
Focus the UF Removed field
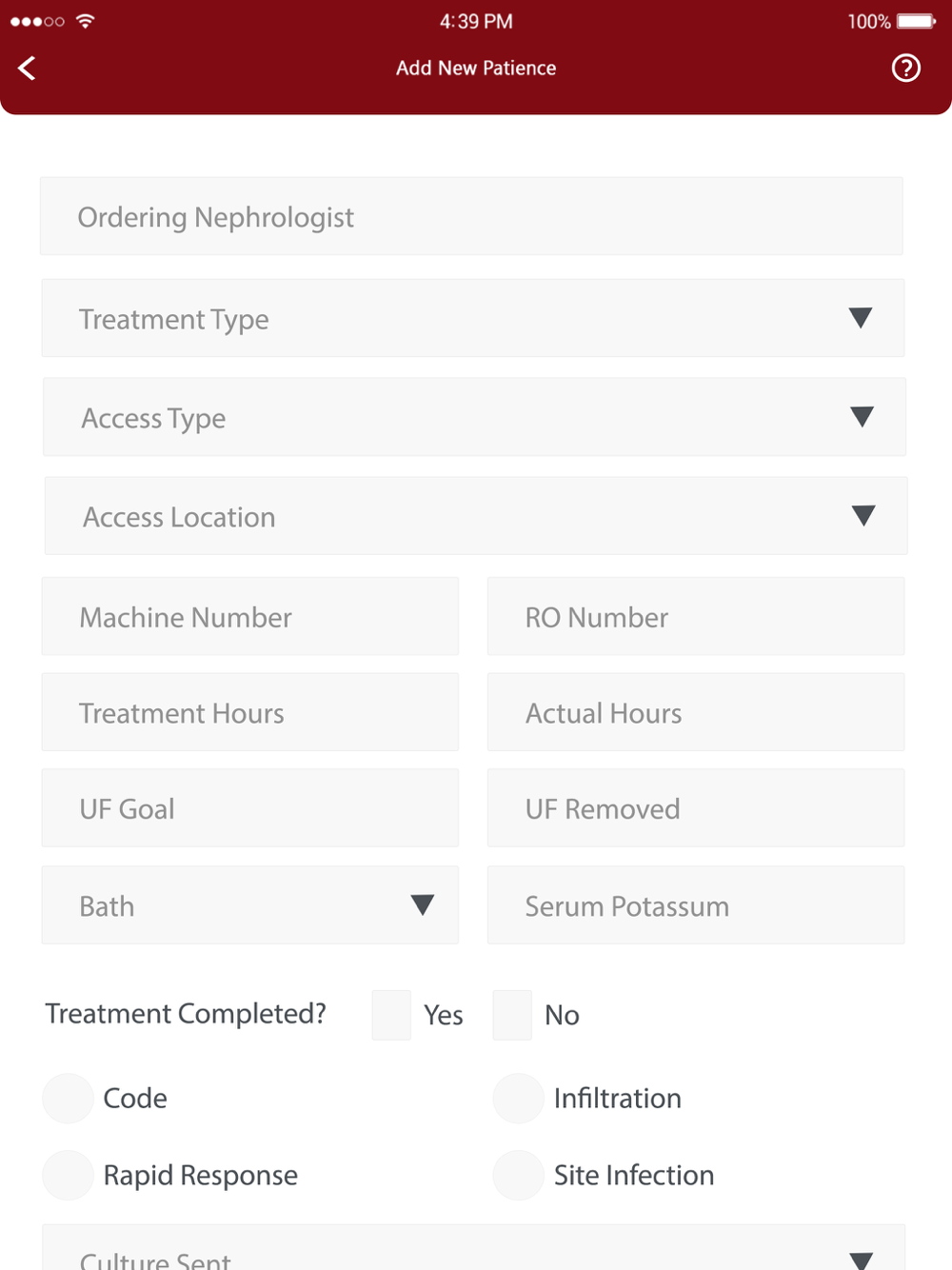(x=696, y=808)
